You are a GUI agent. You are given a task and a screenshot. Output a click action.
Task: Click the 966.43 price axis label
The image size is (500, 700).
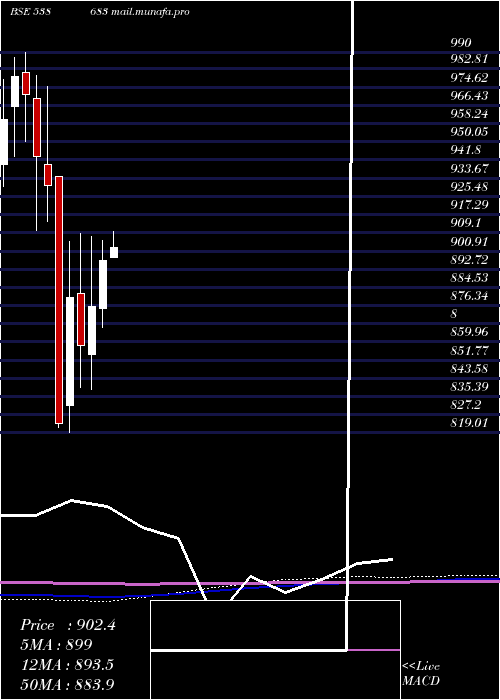pyautogui.click(x=469, y=96)
